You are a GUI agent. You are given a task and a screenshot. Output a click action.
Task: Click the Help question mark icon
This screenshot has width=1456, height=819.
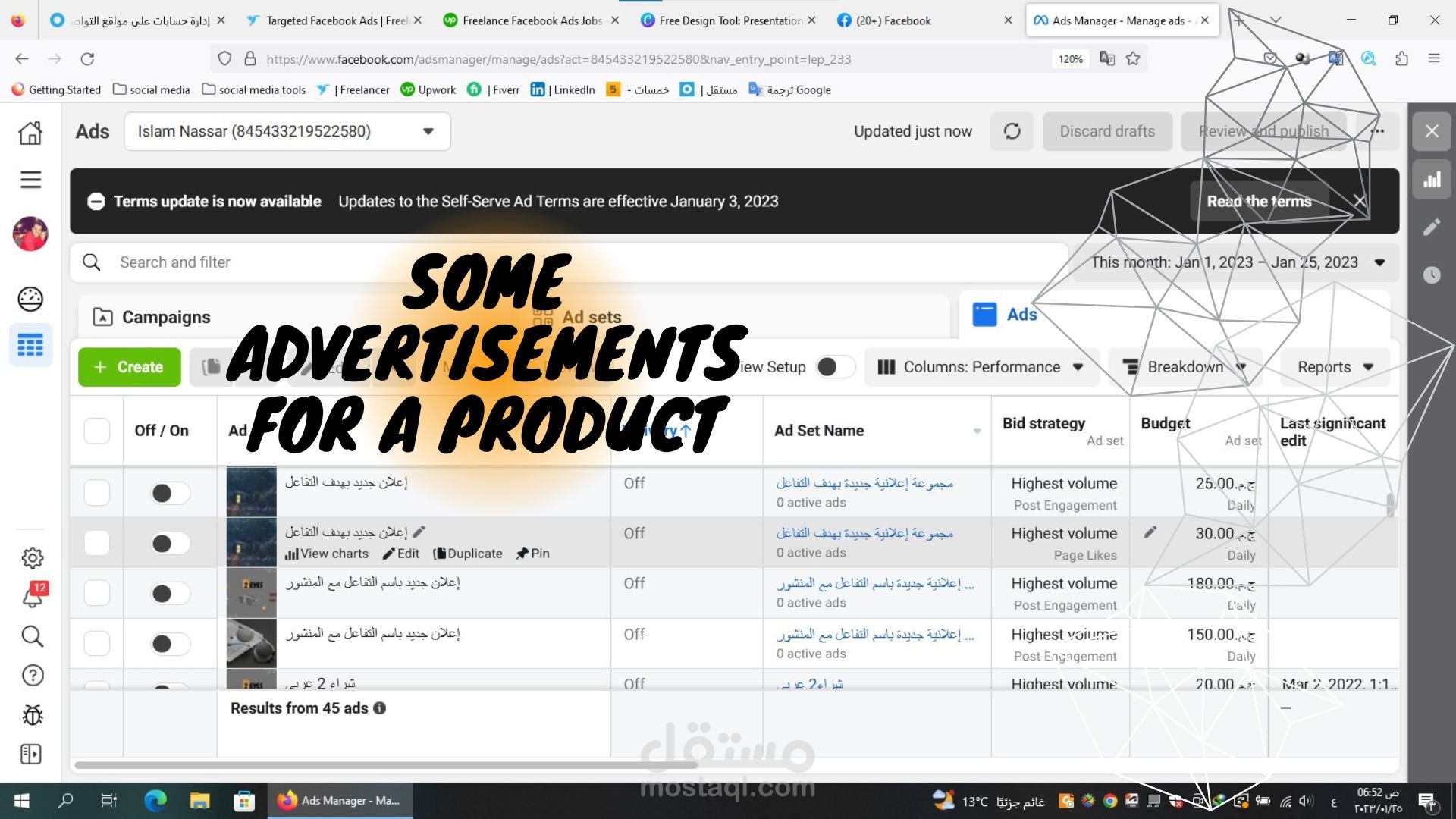(32, 675)
